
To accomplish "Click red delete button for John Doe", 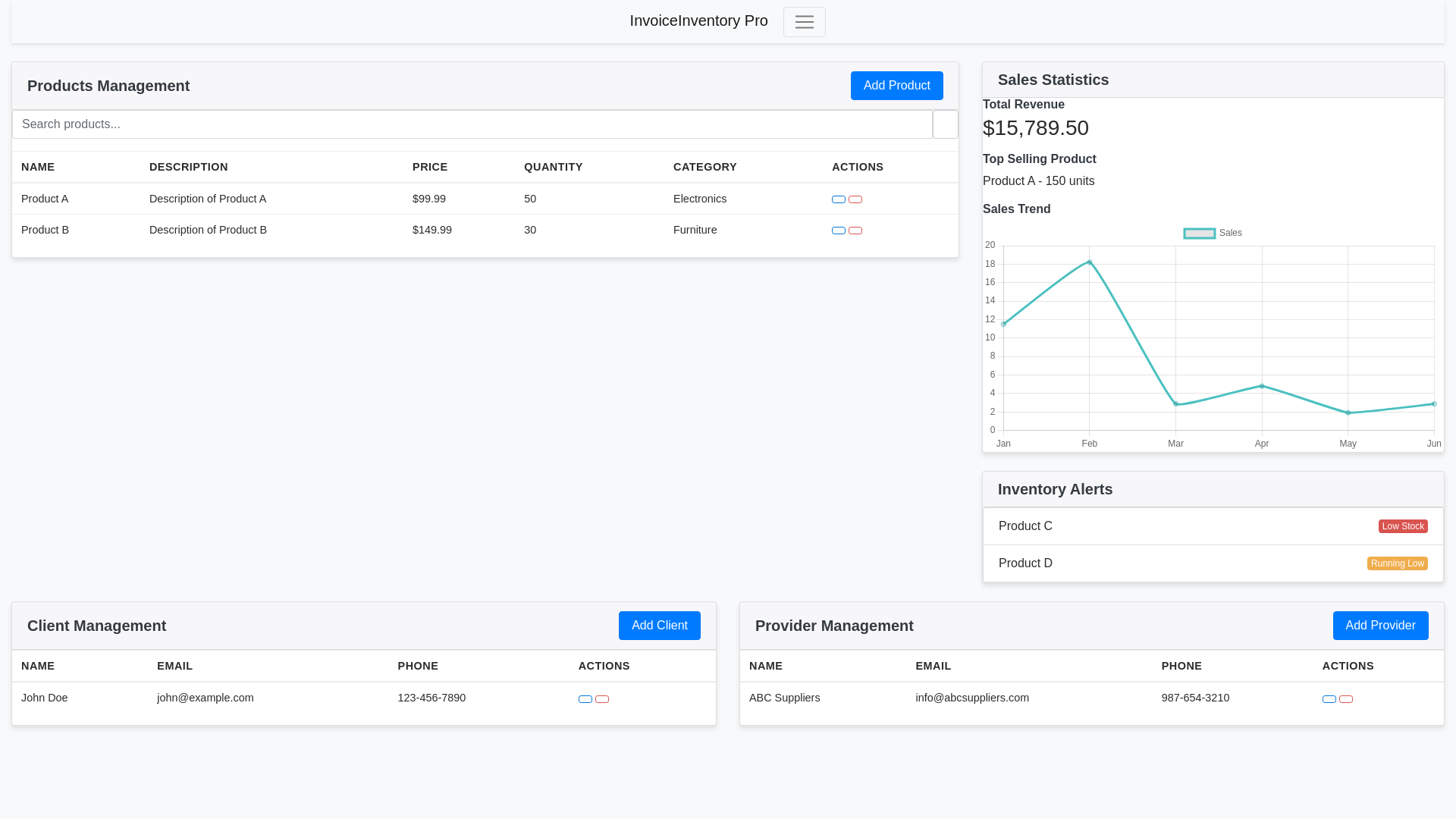I will click(602, 699).
